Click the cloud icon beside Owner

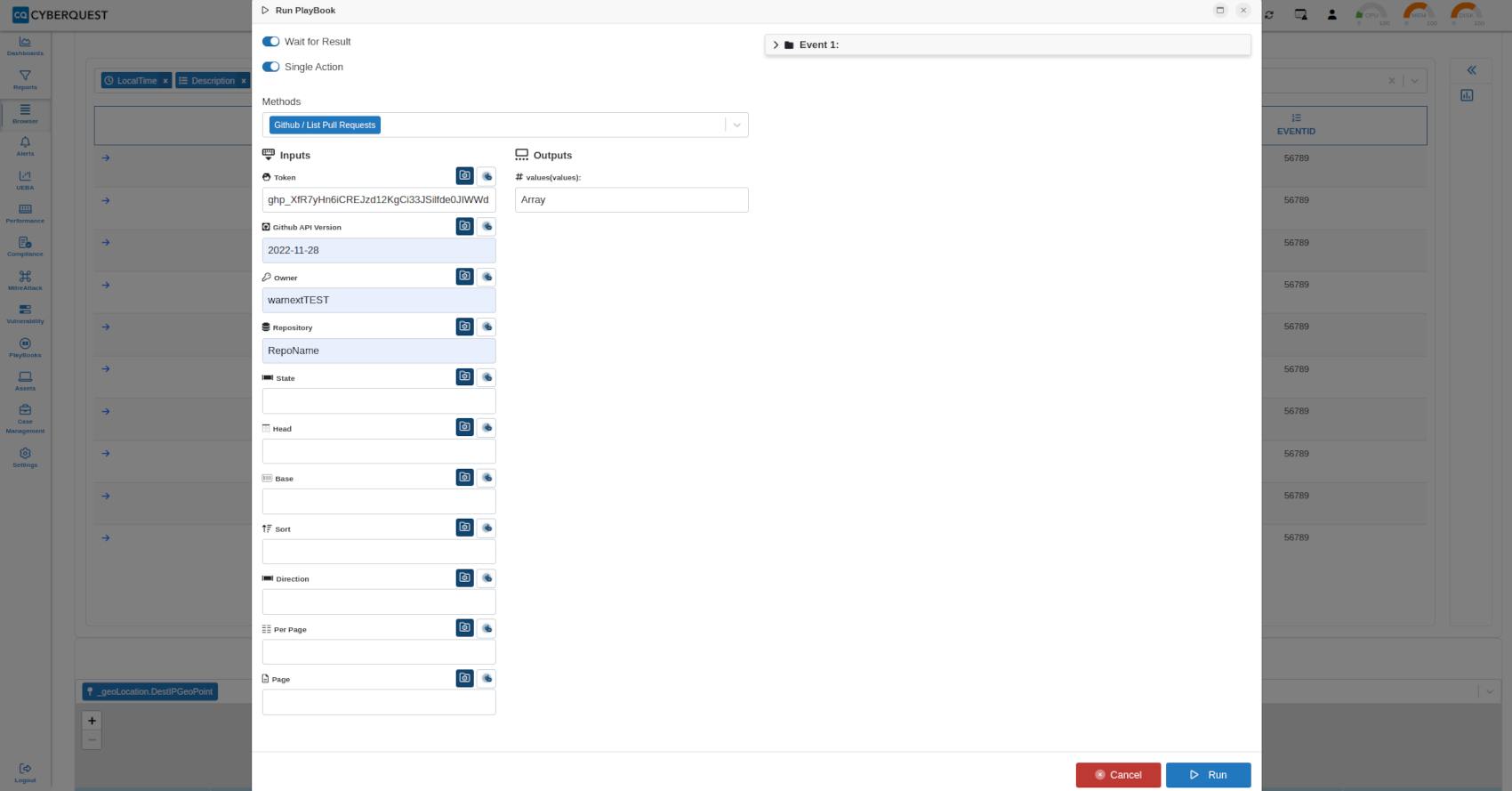click(x=487, y=277)
